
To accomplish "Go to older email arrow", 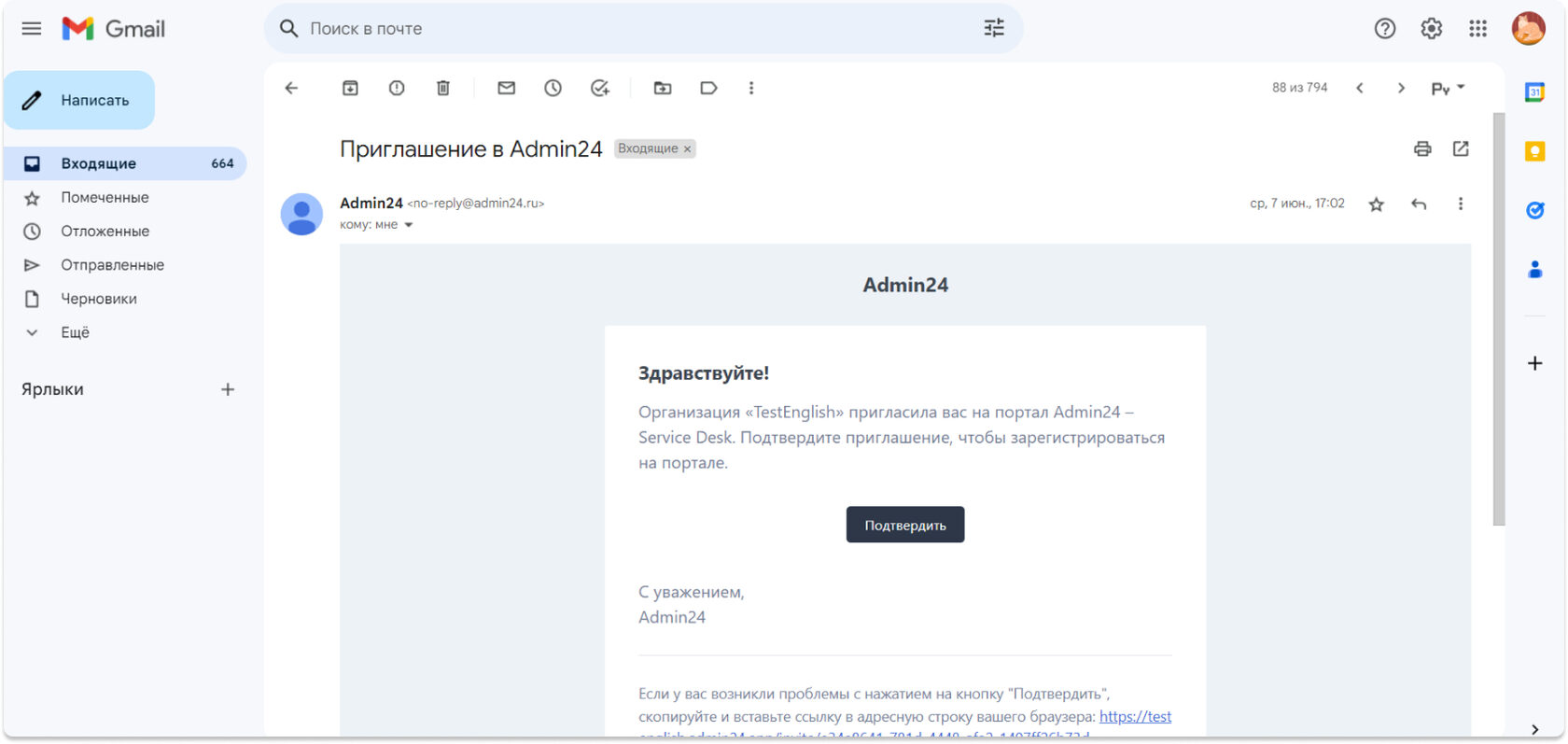I will click(x=1401, y=88).
